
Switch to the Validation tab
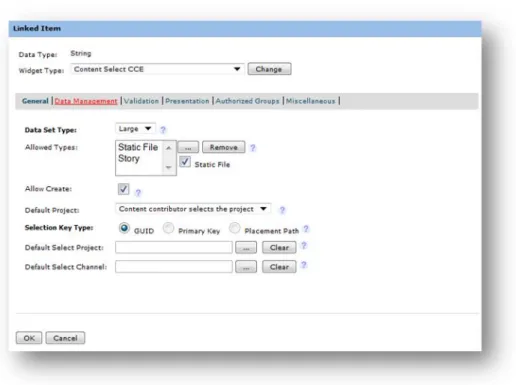click(x=141, y=101)
